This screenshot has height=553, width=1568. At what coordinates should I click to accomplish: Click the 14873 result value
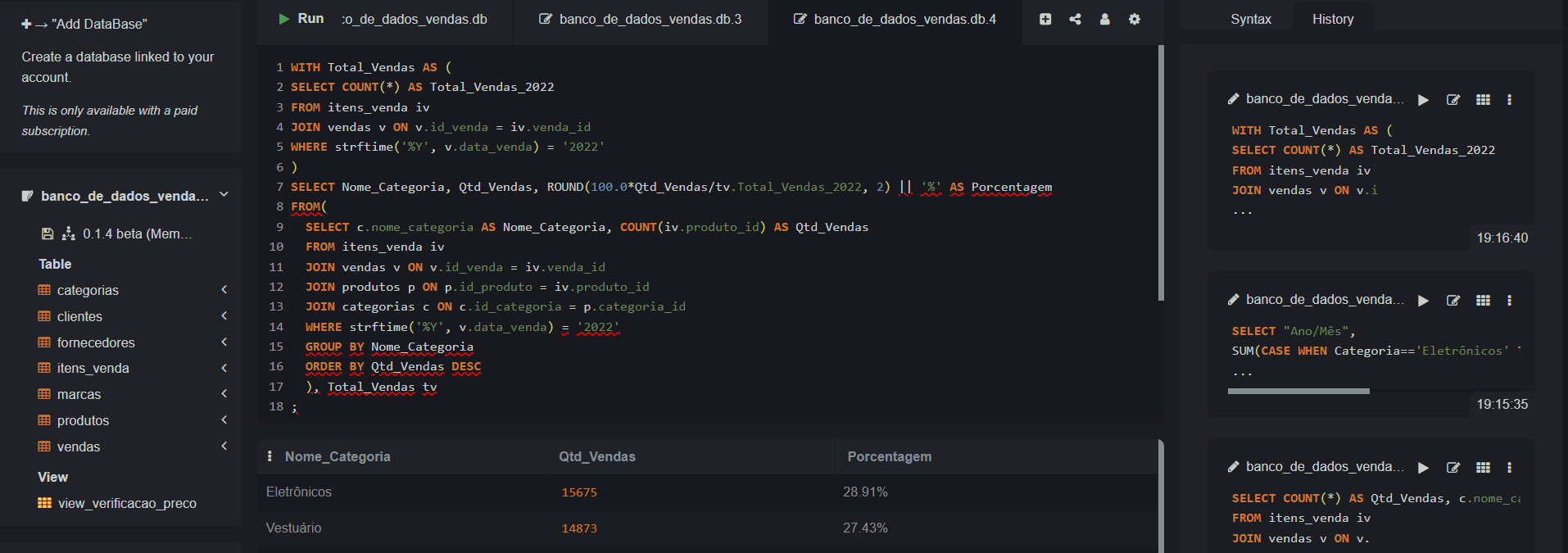(x=579, y=528)
